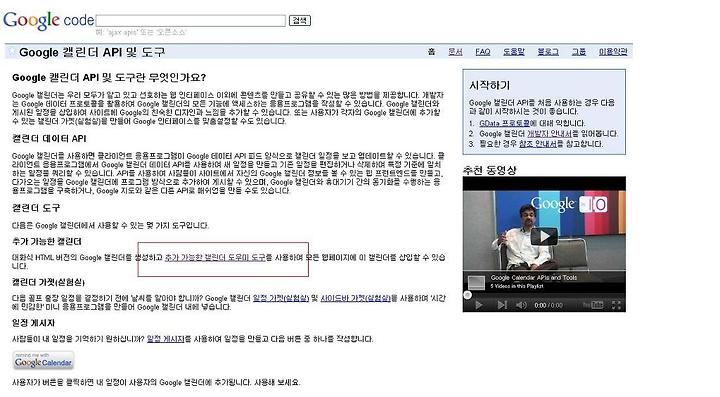Click the star icon before the page title
Viewport: 720px width, 397px height.
(x=12, y=52)
